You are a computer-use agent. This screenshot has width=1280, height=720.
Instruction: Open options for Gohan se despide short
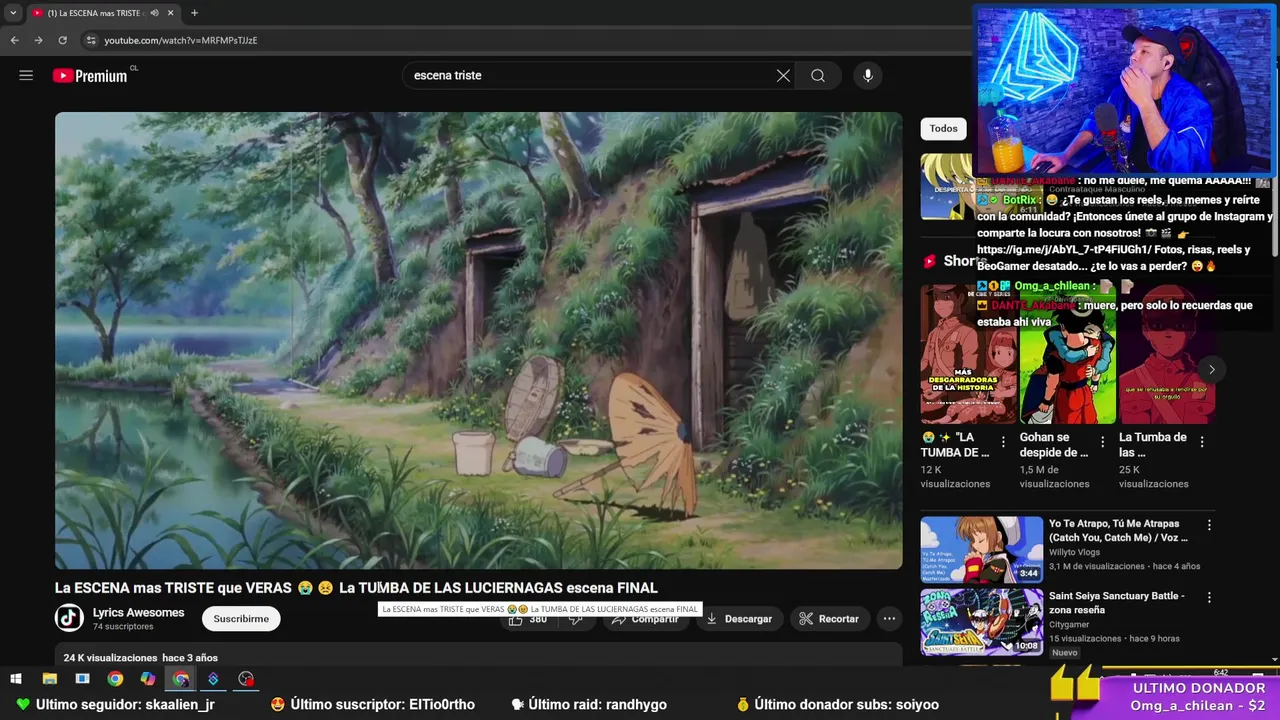[x=1102, y=441]
